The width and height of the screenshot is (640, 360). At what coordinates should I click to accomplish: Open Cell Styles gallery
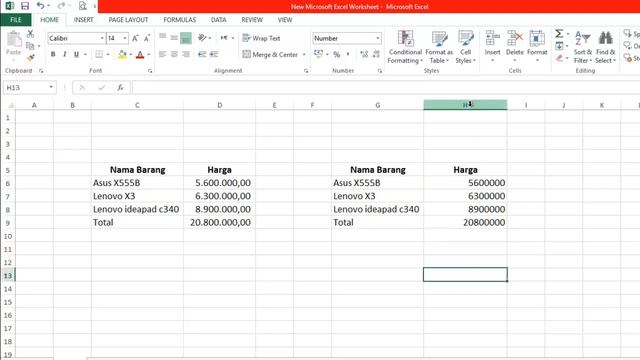coord(465,47)
